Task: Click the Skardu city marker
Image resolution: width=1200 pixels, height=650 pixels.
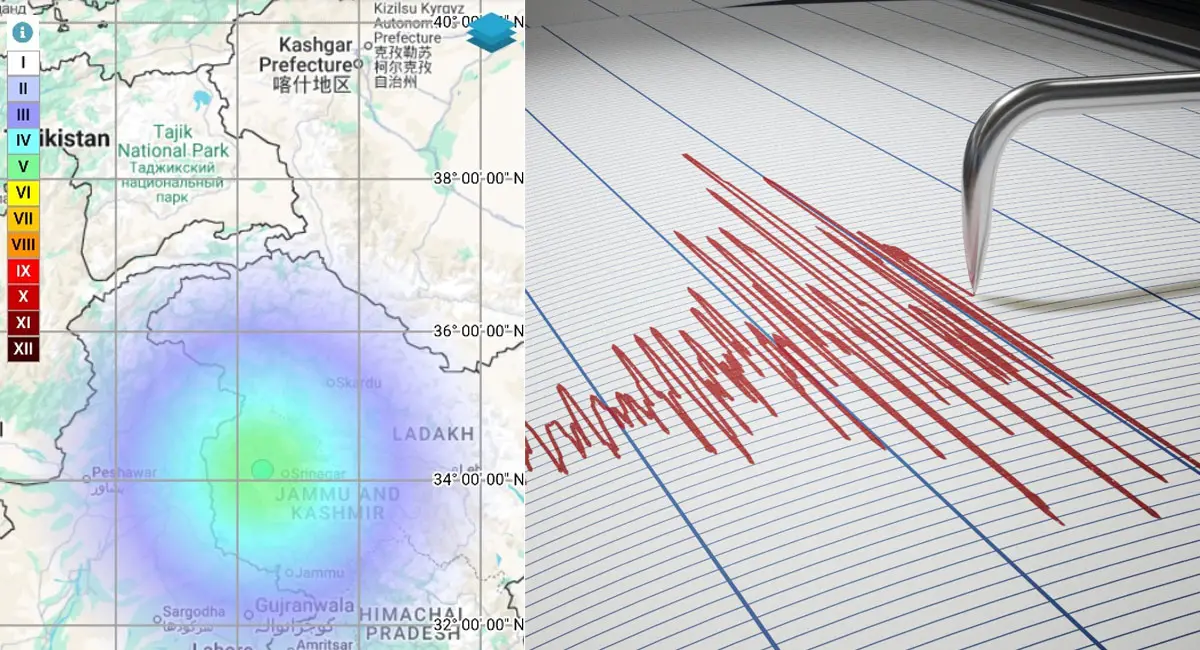Action: click(332, 382)
